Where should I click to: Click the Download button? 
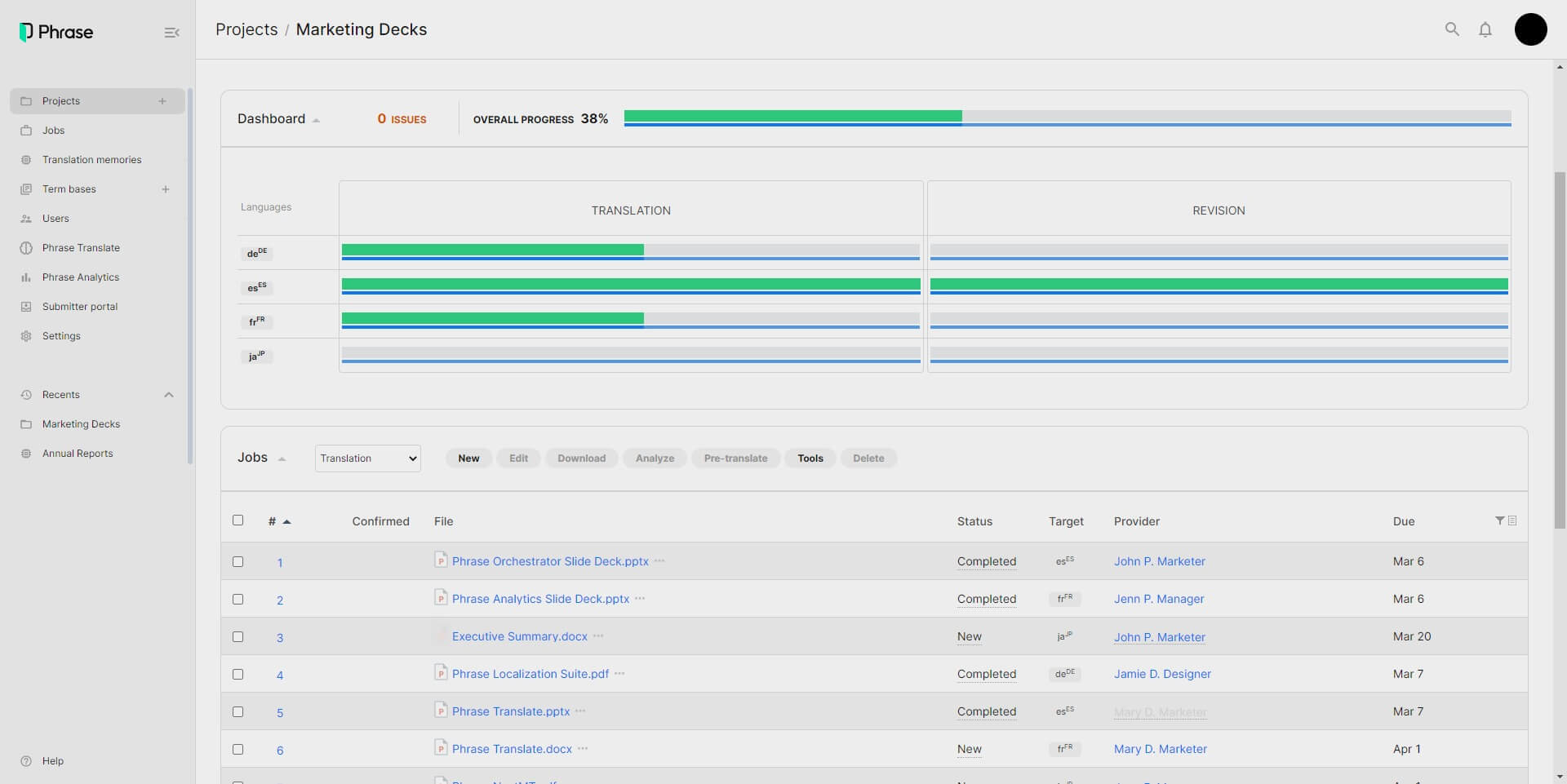[x=581, y=458]
